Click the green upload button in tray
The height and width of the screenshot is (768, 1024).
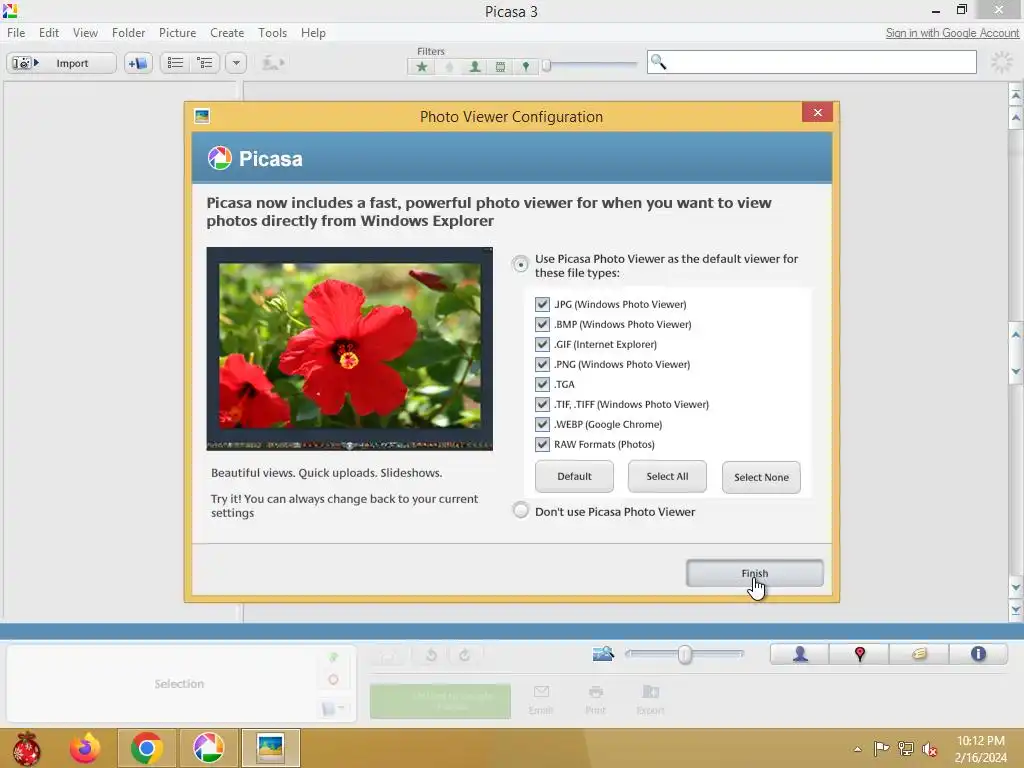440,701
